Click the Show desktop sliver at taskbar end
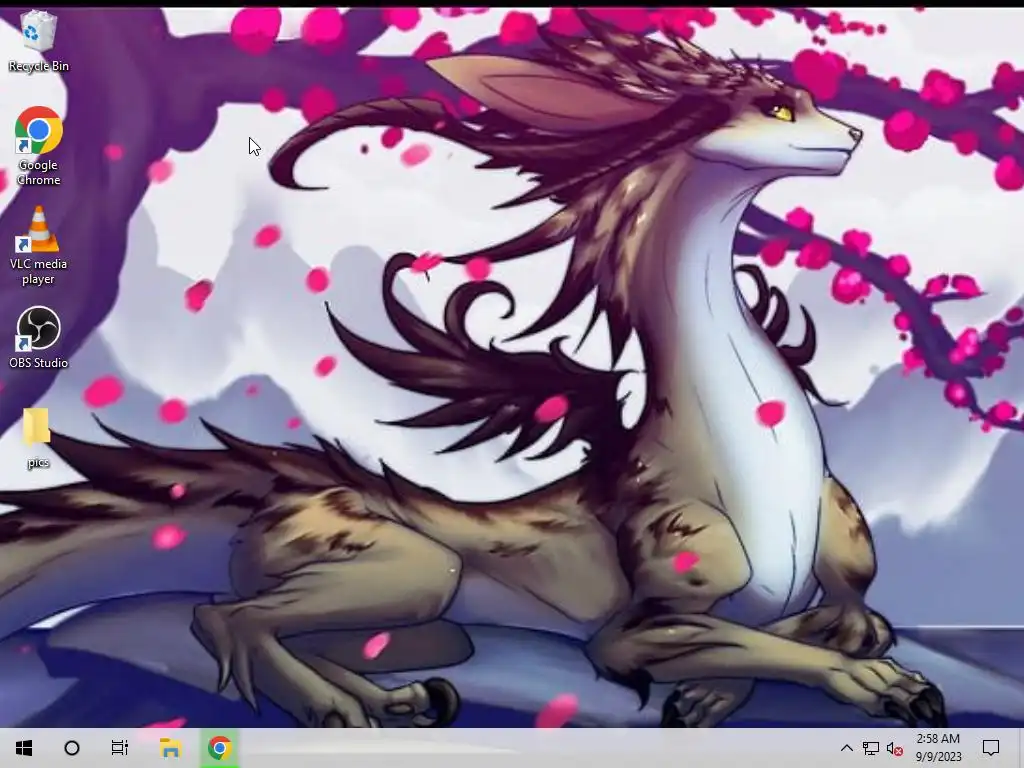This screenshot has height=768, width=1024. (1021, 748)
